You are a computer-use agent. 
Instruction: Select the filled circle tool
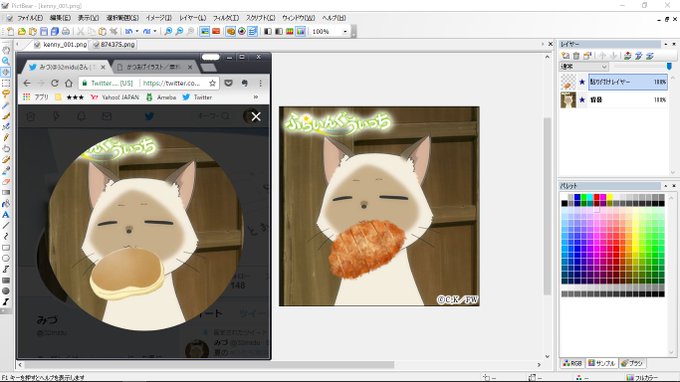pos(6,291)
